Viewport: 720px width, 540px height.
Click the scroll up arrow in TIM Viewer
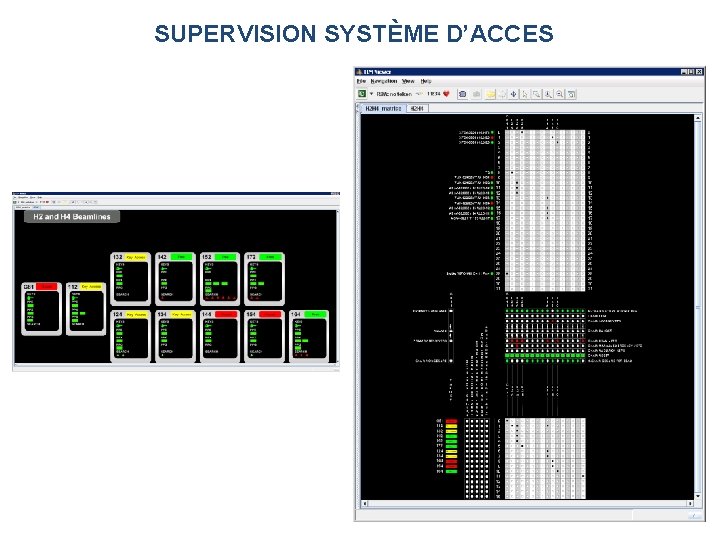[698, 118]
